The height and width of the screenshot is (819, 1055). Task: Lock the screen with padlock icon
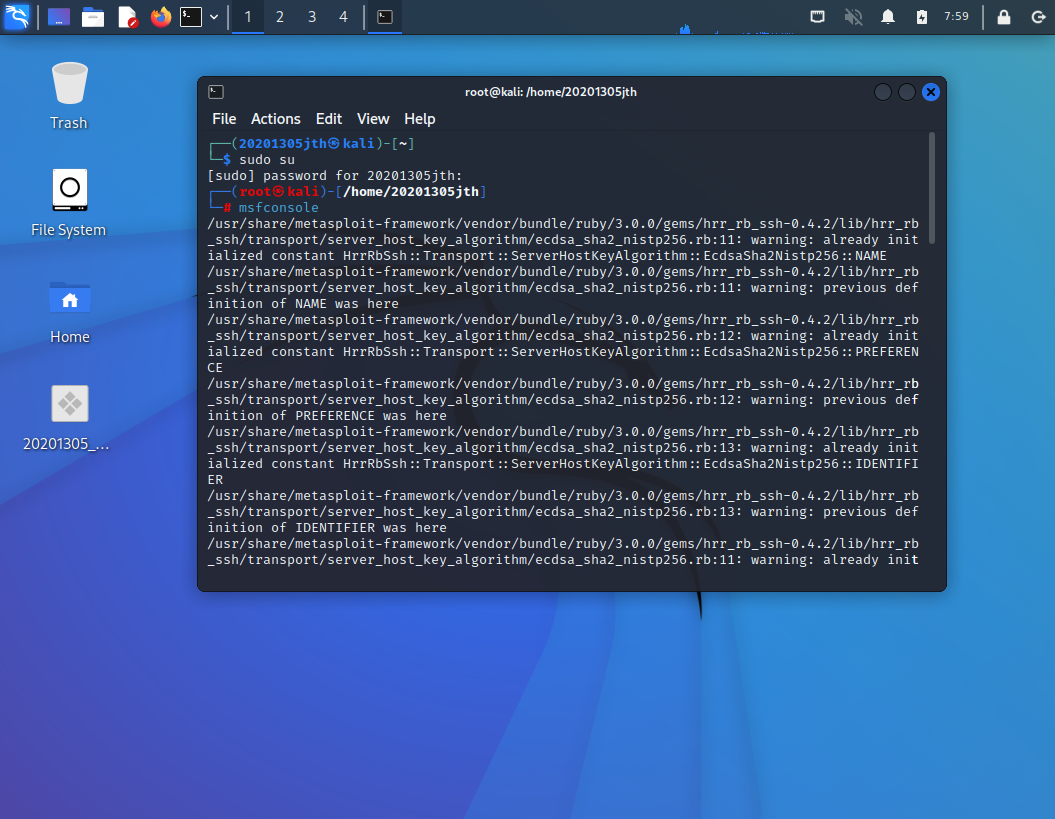tap(1004, 16)
